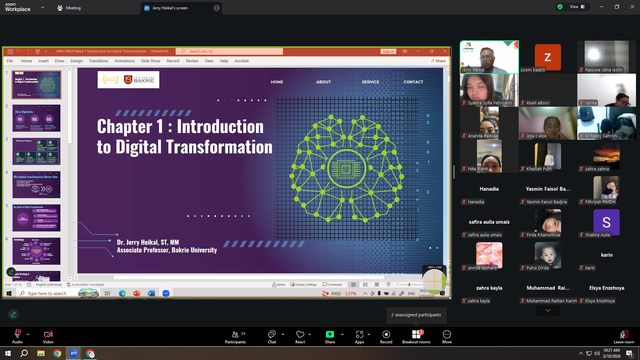Open the PowerPoint Animations ribbon tab
The image size is (640, 360).
pyautogui.click(x=124, y=61)
